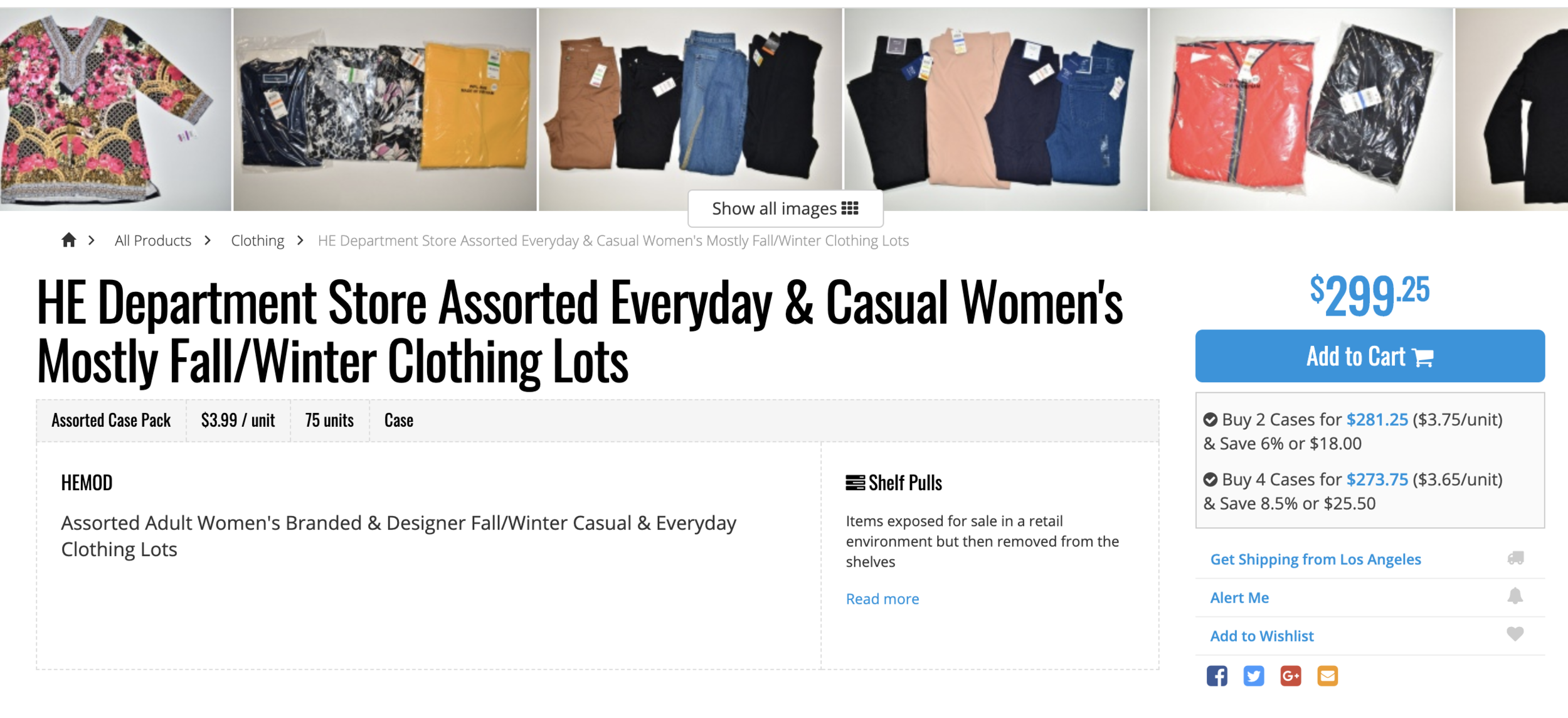Share product via Twitter icon

(x=1254, y=676)
